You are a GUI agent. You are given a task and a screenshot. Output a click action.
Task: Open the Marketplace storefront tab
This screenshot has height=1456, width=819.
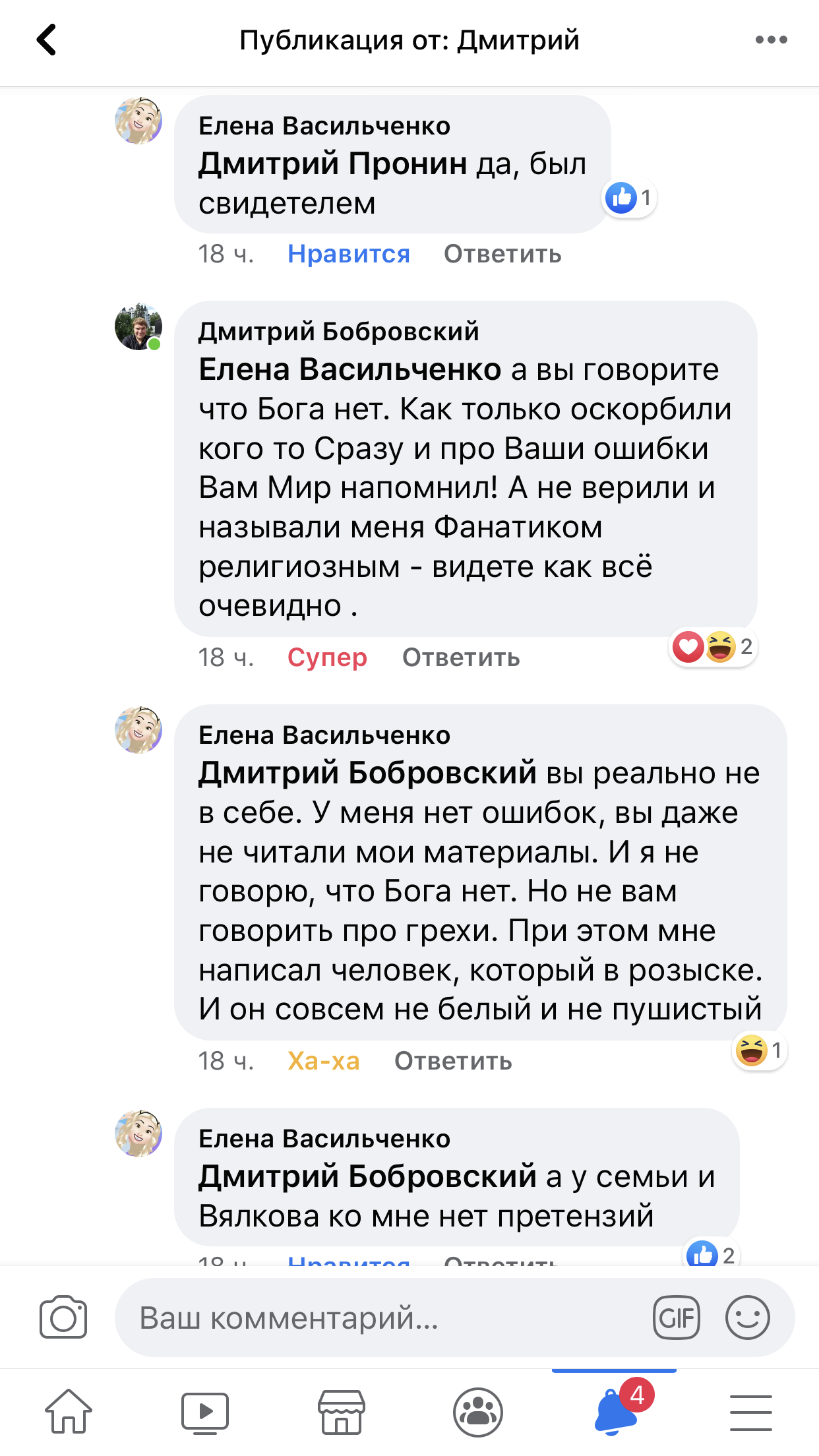click(342, 1412)
